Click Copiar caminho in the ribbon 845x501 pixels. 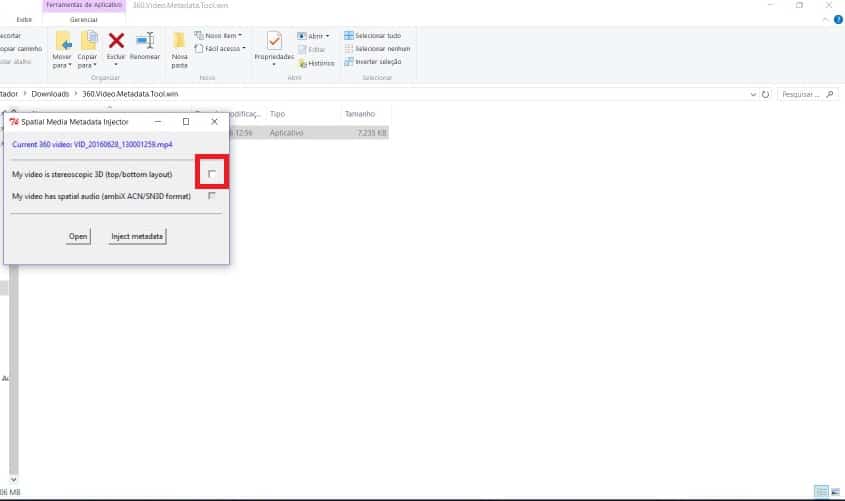click(x=20, y=48)
